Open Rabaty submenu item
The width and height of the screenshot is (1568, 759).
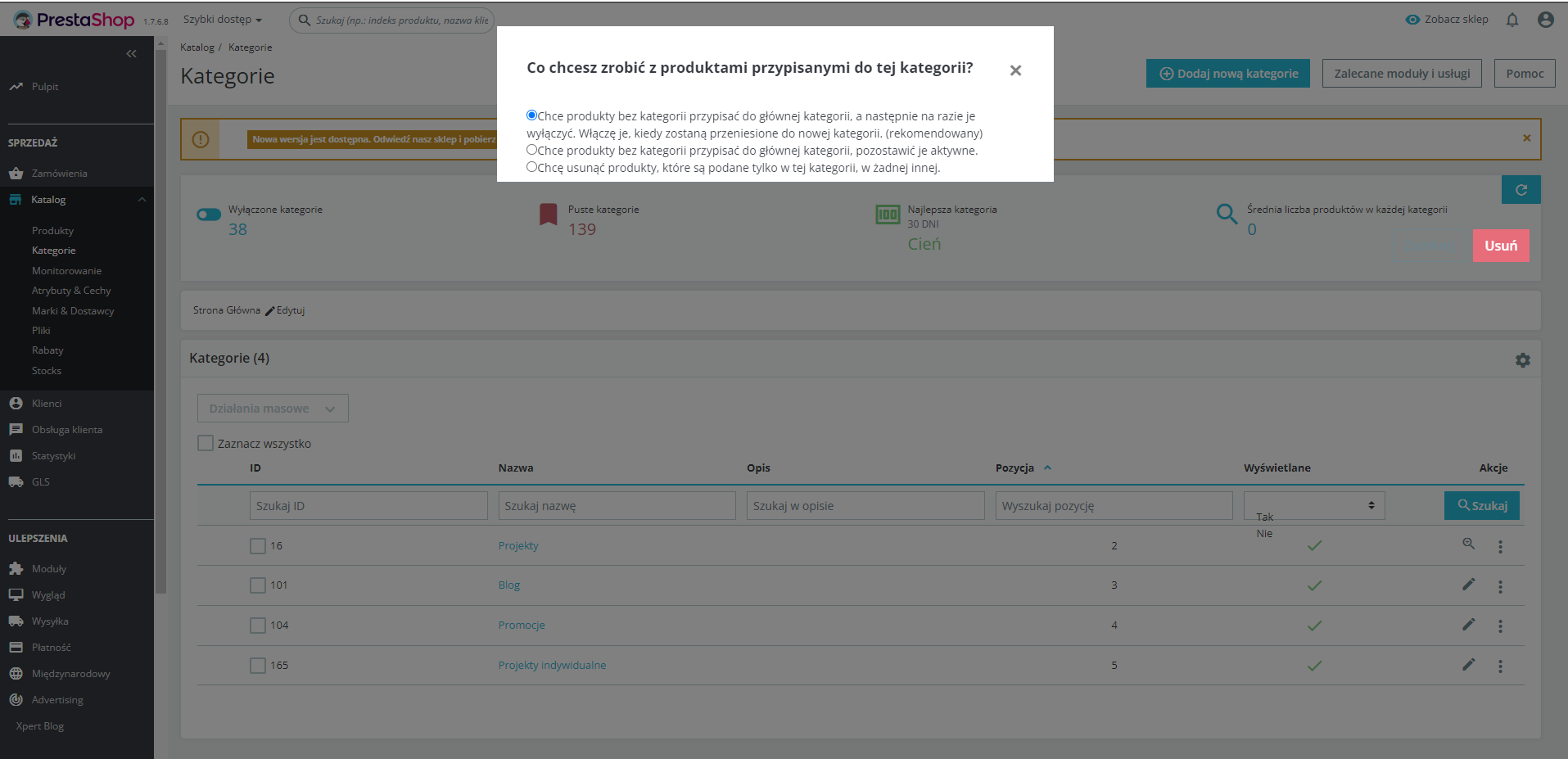point(47,350)
